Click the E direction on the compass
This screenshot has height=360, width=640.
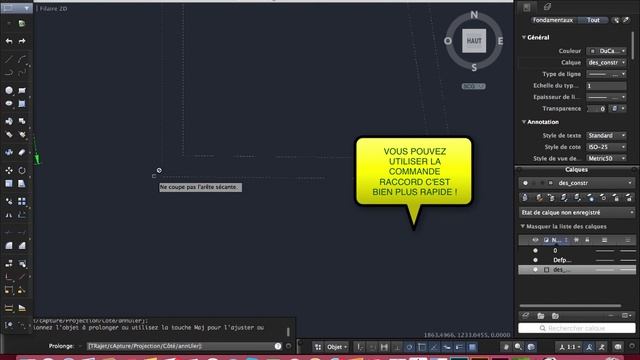click(500, 41)
